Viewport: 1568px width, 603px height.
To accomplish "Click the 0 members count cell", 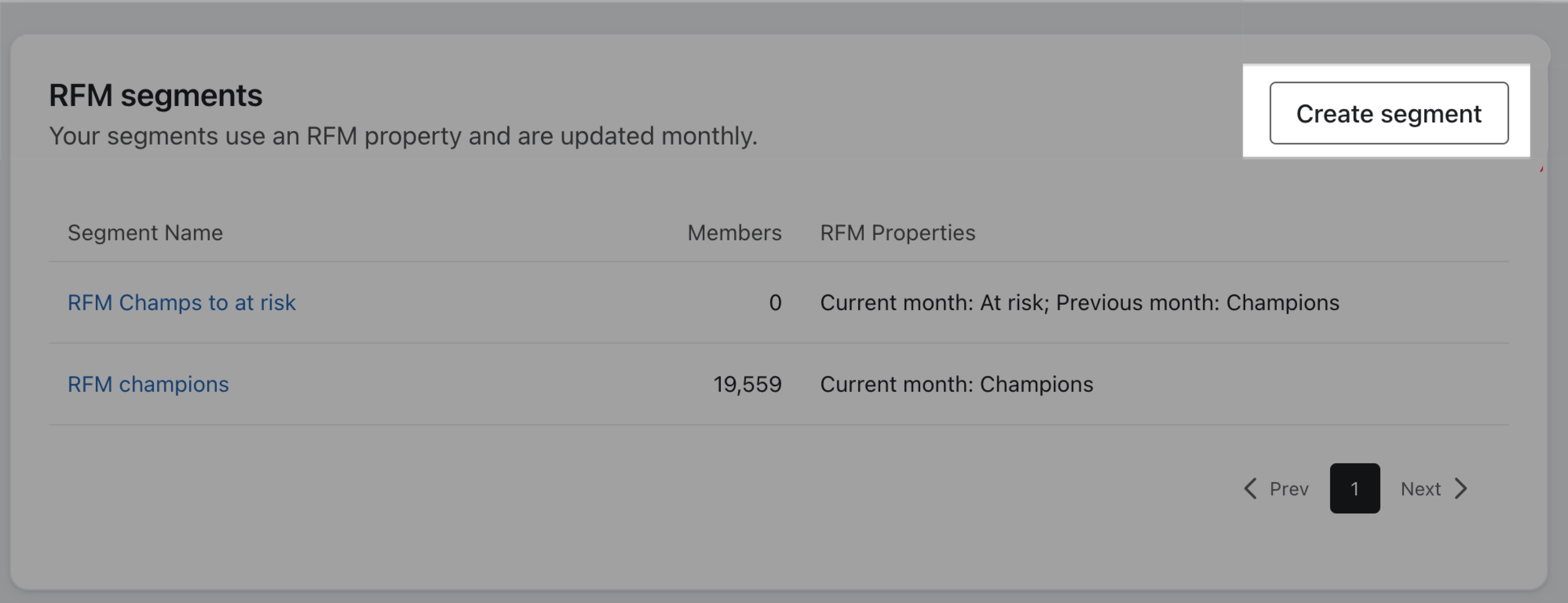I will tap(774, 302).
